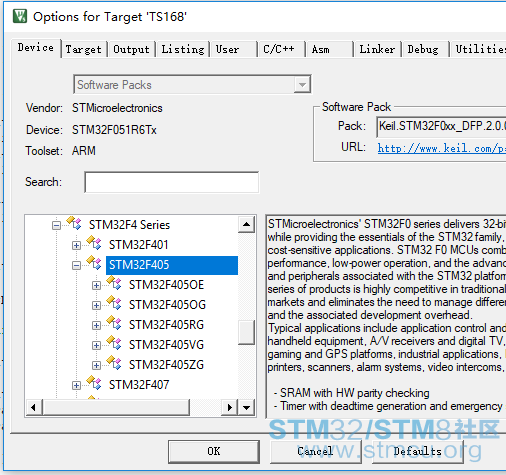Select the highlighted STM32F405 entry
The image size is (506, 475).
point(172,265)
